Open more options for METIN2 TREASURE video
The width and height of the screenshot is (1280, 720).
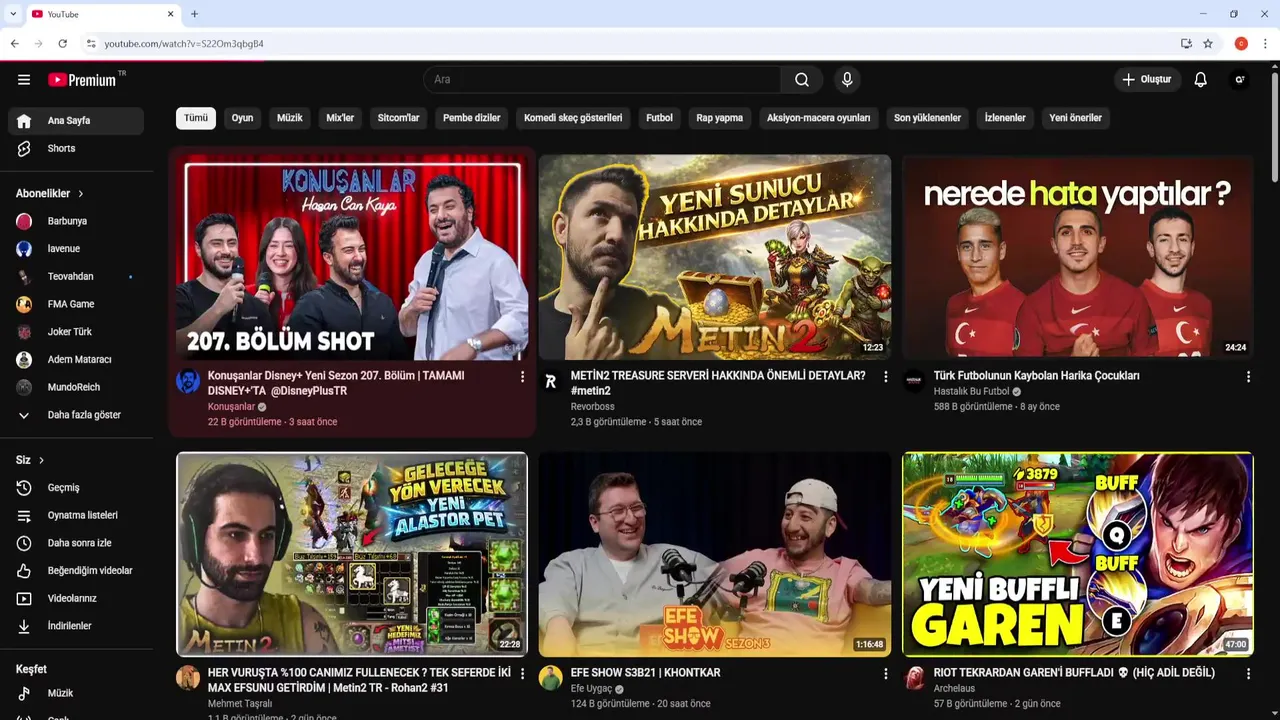[885, 377]
